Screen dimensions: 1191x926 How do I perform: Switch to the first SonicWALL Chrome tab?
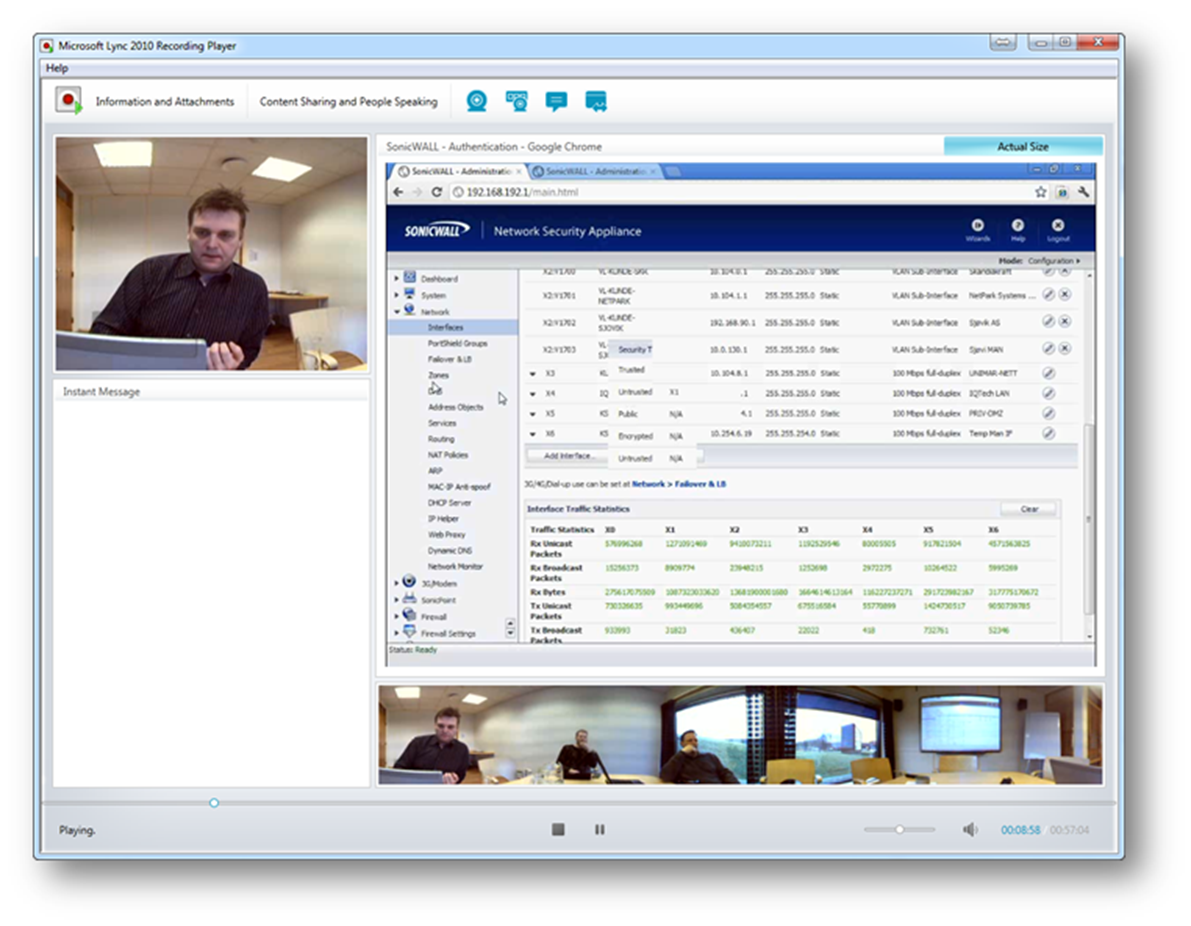click(460, 172)
